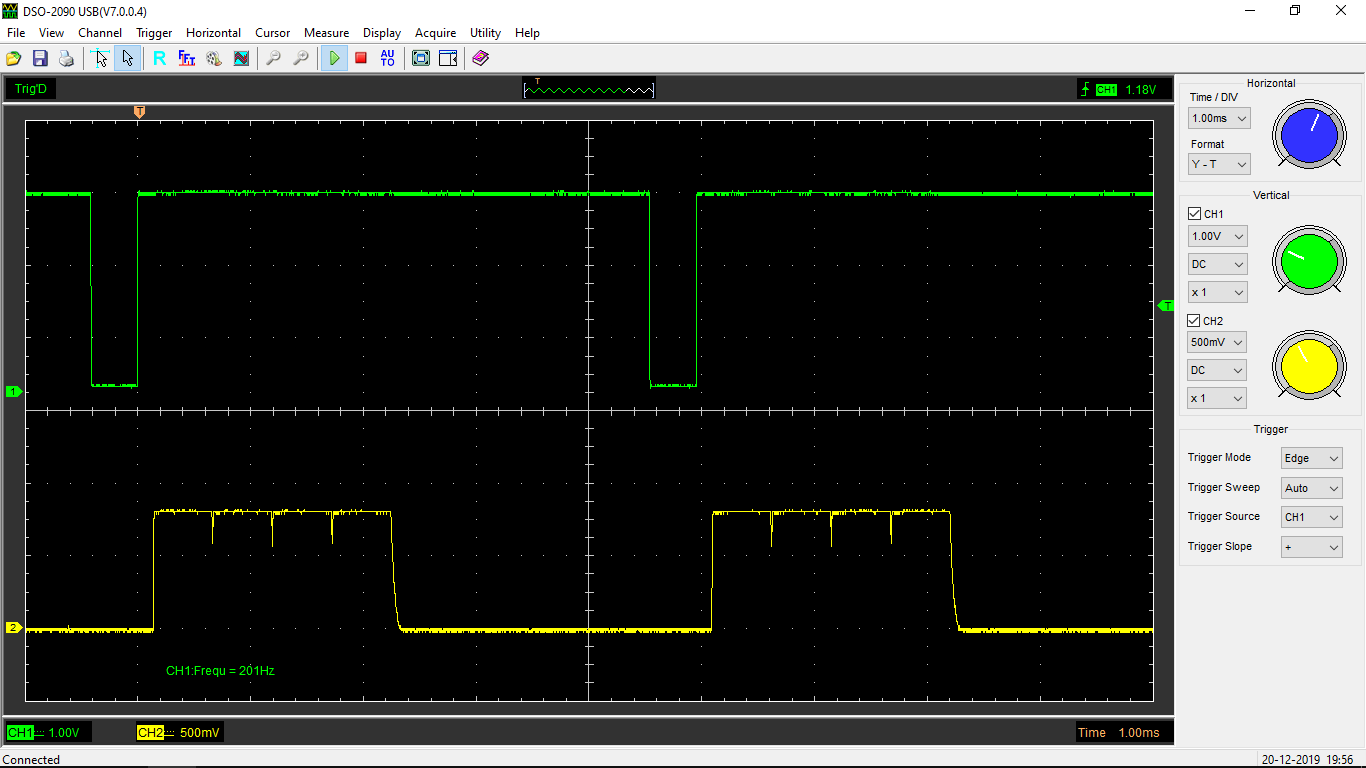Click the CH2 ground level marker
1366x768 pixels.
point(13,628)
